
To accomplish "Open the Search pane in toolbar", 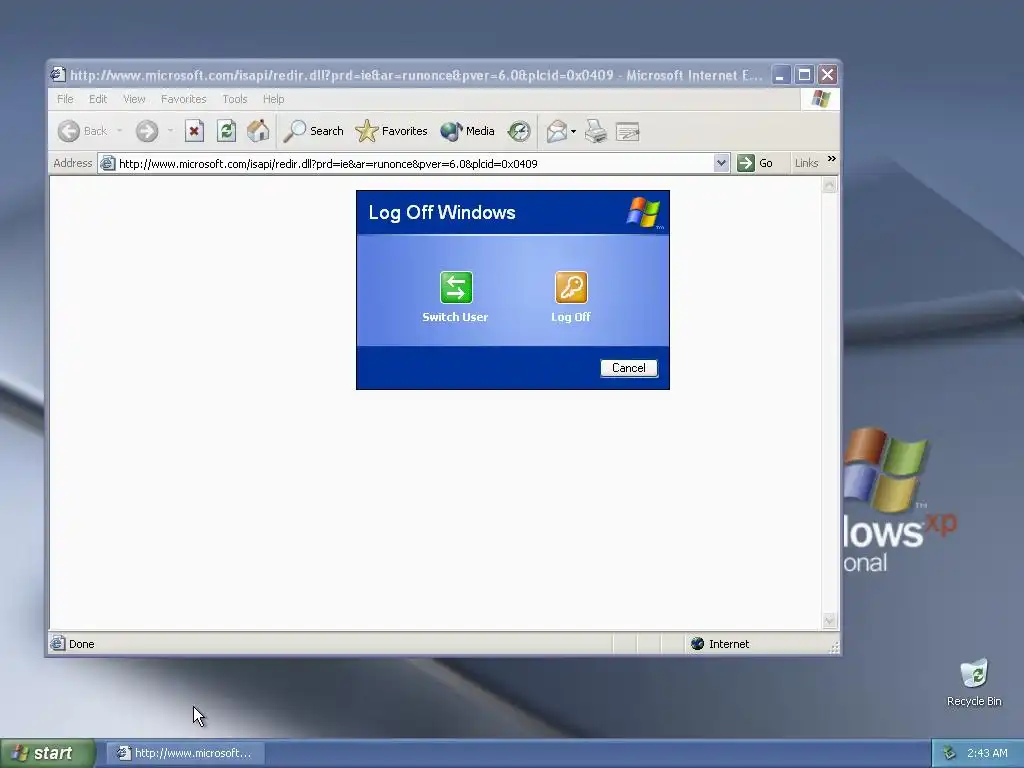I will [x=313, y=131].
